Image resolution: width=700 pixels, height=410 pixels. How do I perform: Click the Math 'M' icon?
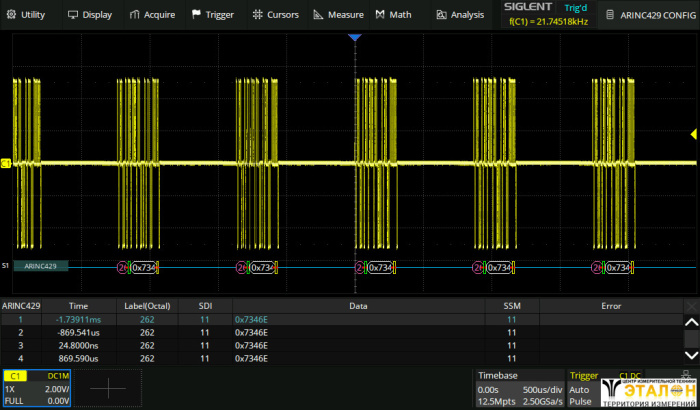point(380,15)
